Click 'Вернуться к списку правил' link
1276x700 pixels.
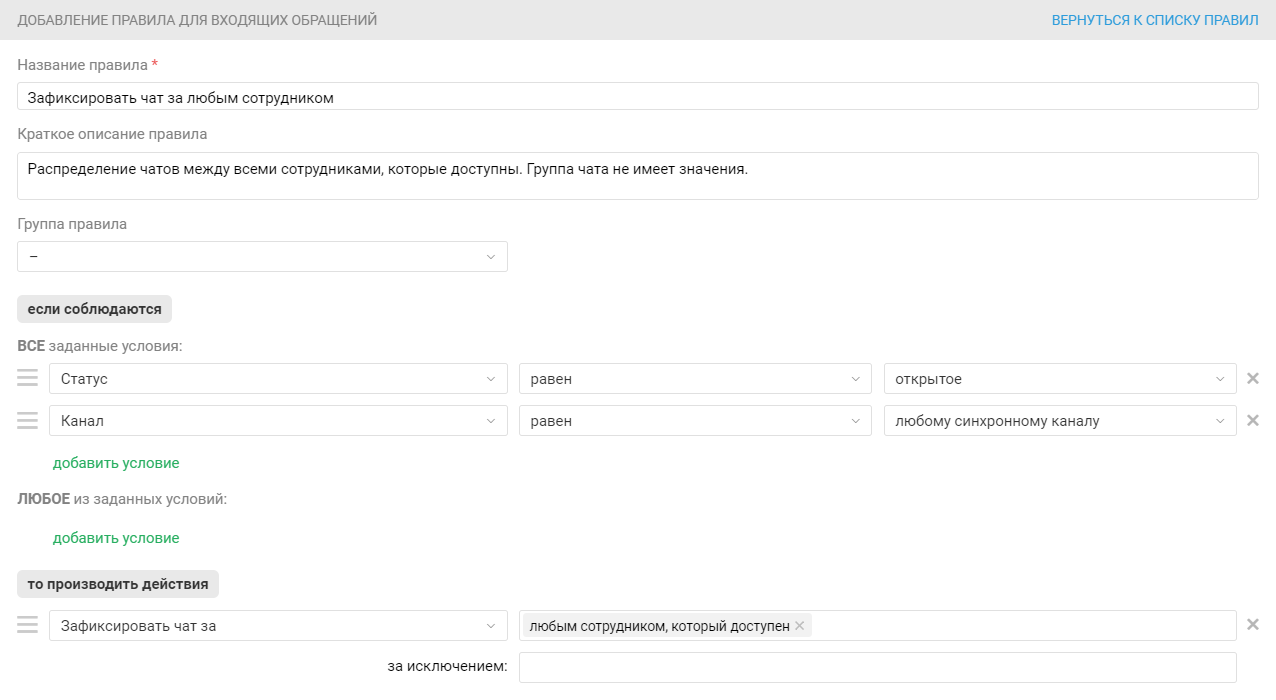pos(1154,20)
